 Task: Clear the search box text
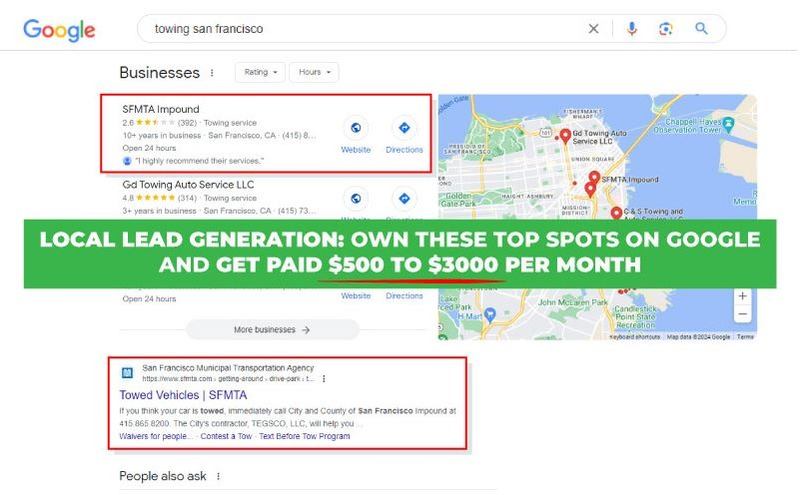(593, 29)
